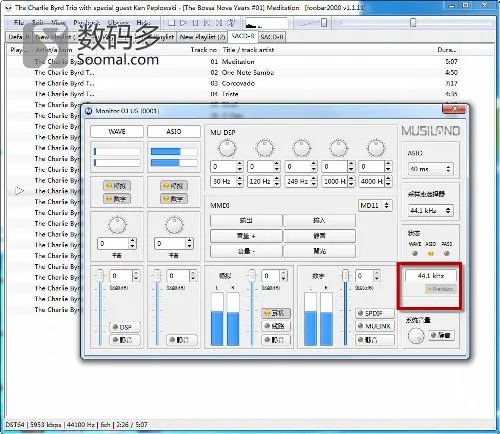Click the MMIDI volume - button
Screen dimensions: 500x434
pyautogui.click(x=246, y=251)
